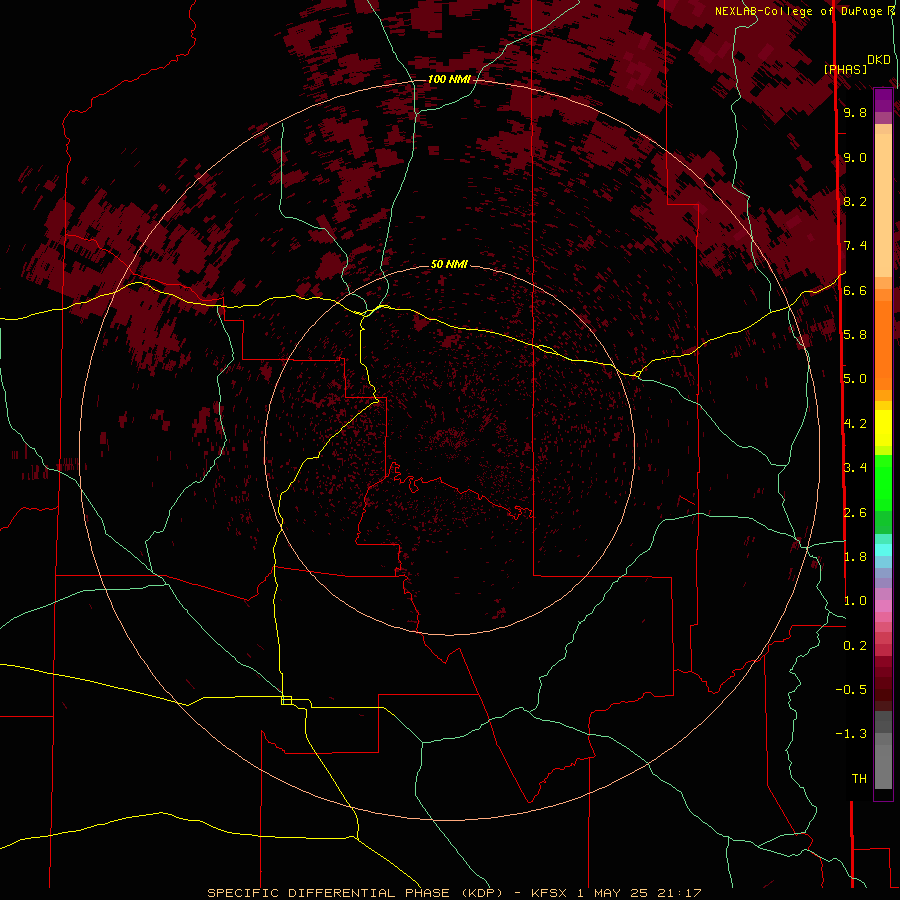Screen dimensions: 900x900
Task: Click the cyan segment of the color bar
Action: [x=883, y=549]
